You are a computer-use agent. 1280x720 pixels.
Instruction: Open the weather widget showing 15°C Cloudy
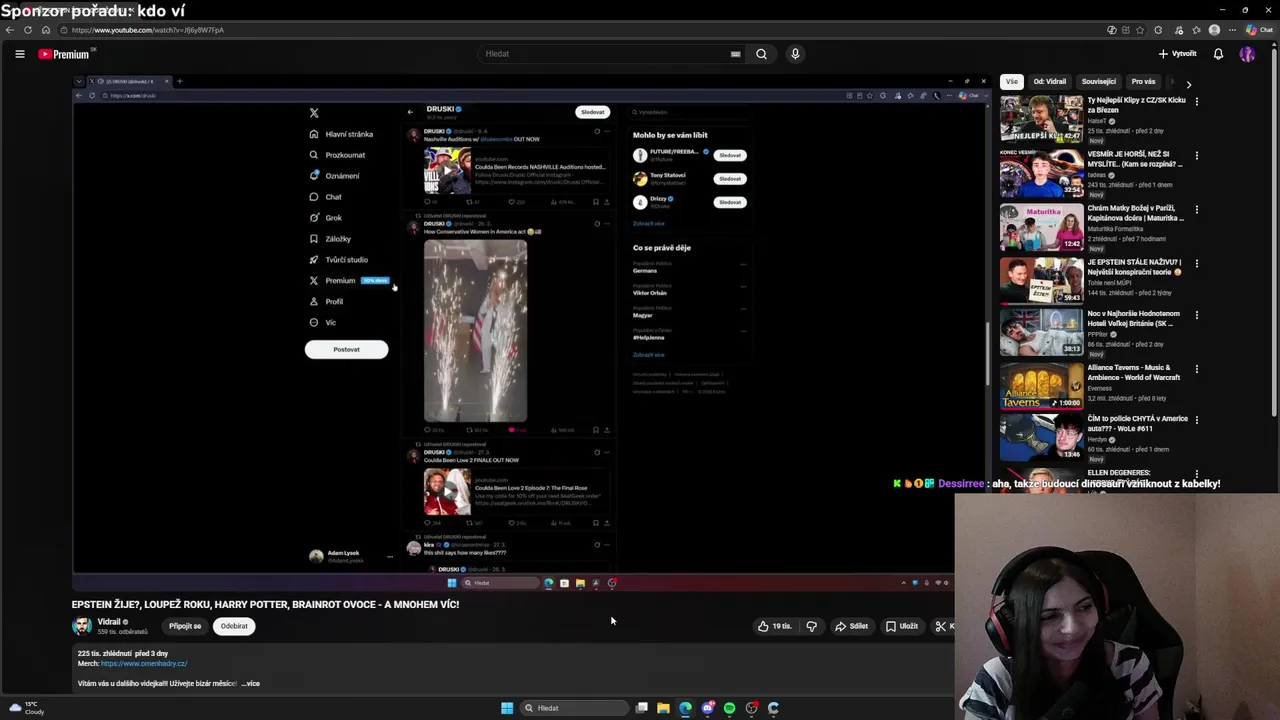26,708
